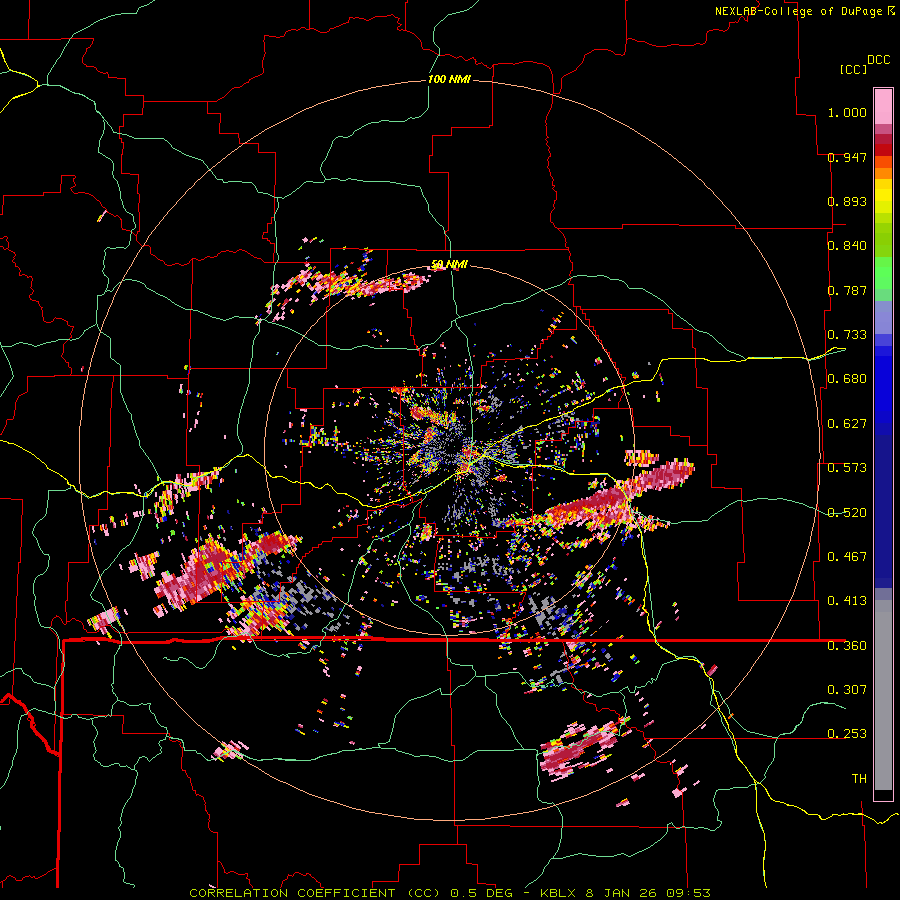Select the 0.893 legend value
The width and height of the screenshot is (900, 900).
[x=847, y=201]
